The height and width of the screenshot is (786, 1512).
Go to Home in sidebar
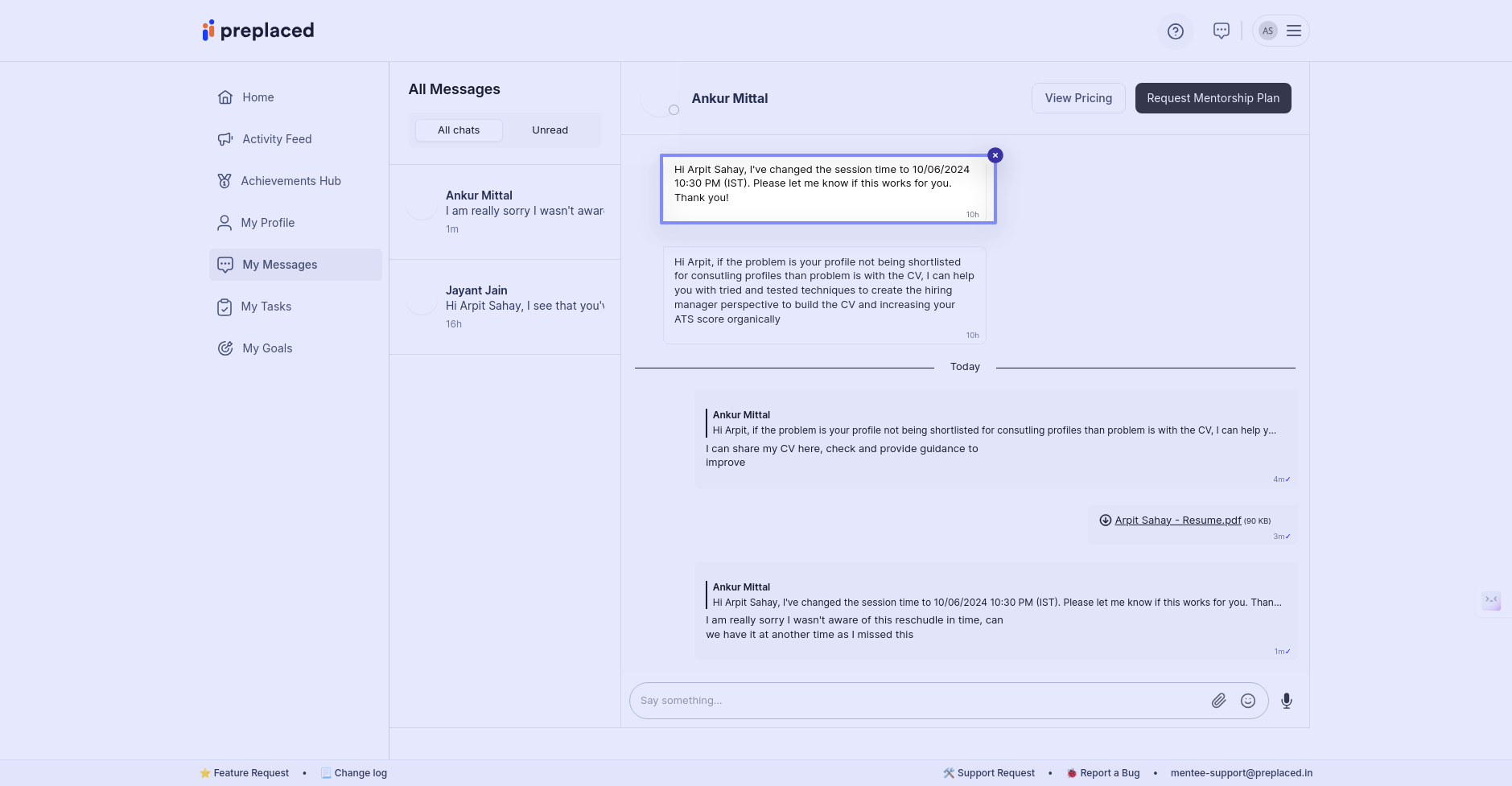coord(257,97)
